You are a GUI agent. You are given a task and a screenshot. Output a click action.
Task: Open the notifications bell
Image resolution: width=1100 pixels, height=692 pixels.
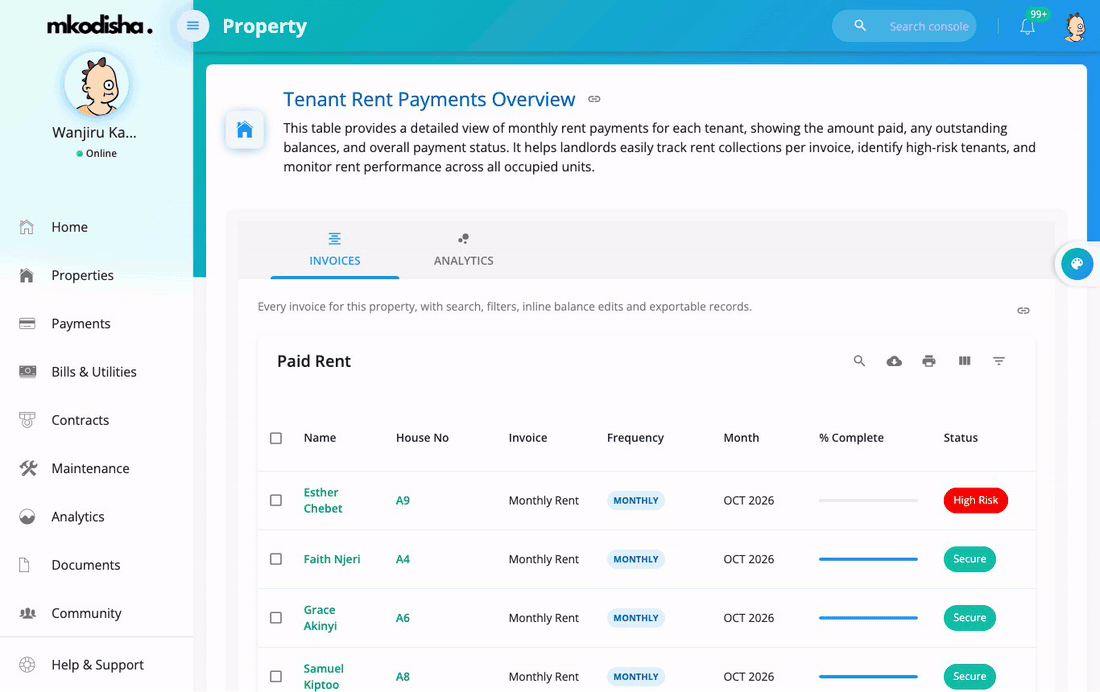(x=1027, y=27)
